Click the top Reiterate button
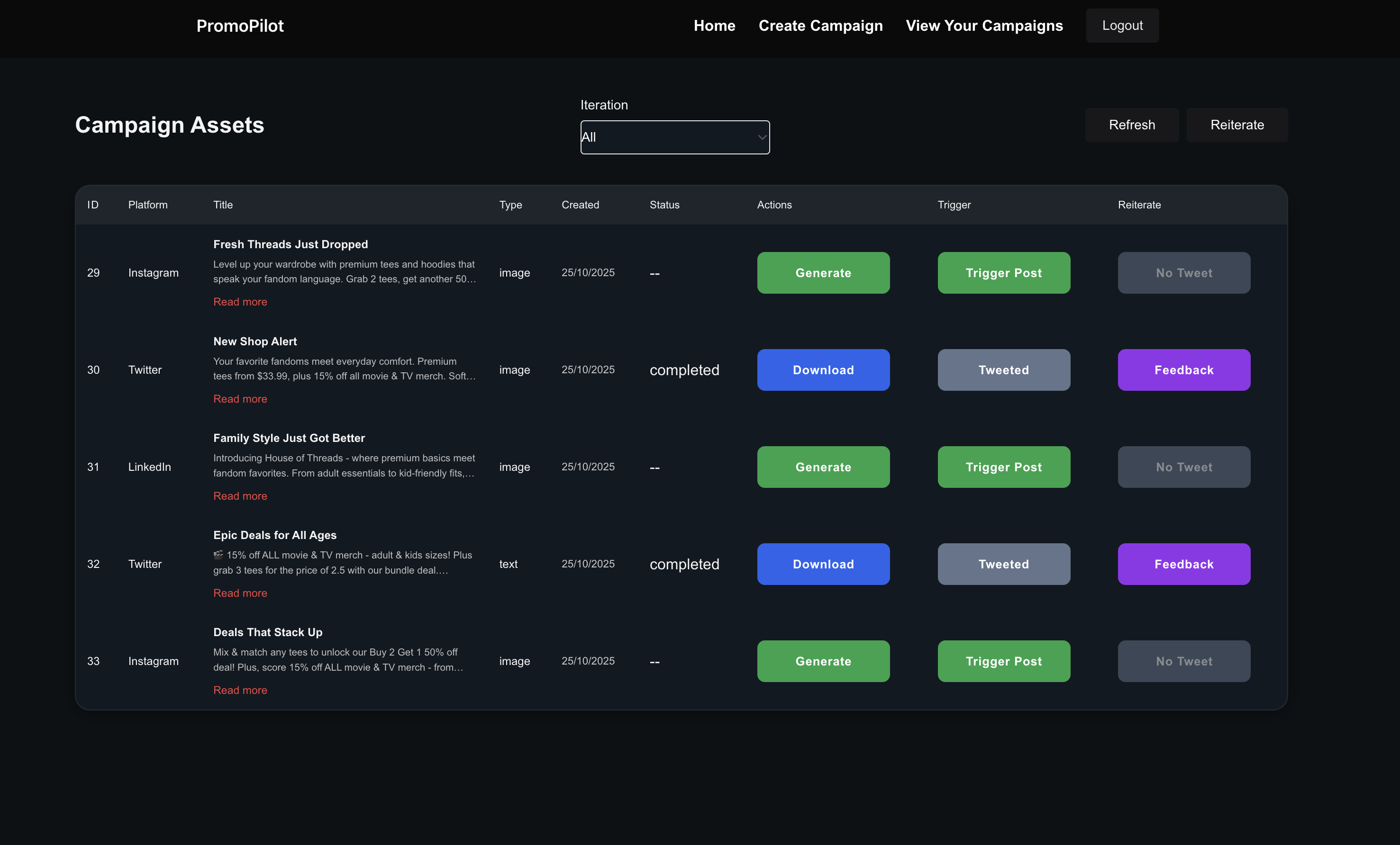1400x845 pixels. click(x=1237, y=125)
